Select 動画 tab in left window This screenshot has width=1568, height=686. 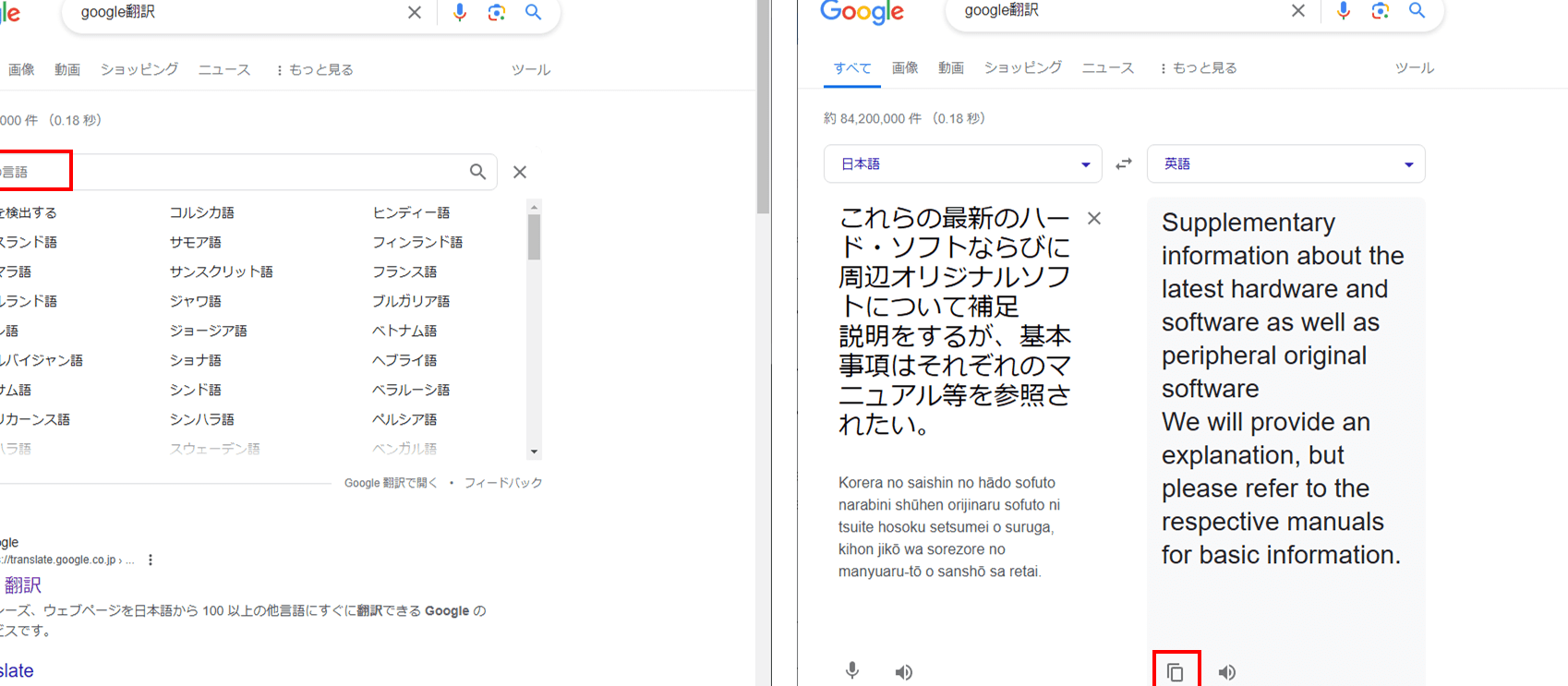(67, 69)
